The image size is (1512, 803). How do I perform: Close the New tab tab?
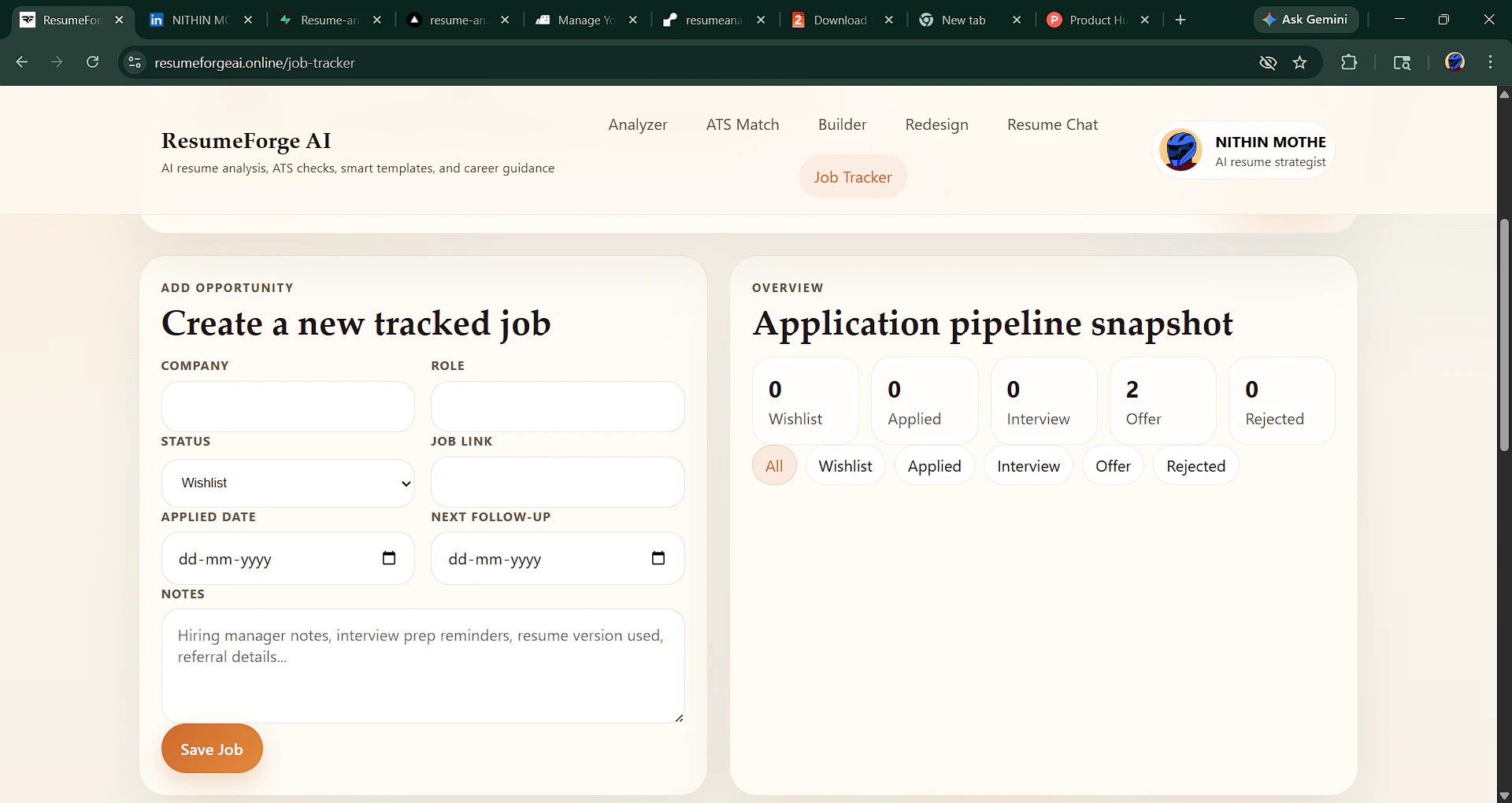(1017, 20)
